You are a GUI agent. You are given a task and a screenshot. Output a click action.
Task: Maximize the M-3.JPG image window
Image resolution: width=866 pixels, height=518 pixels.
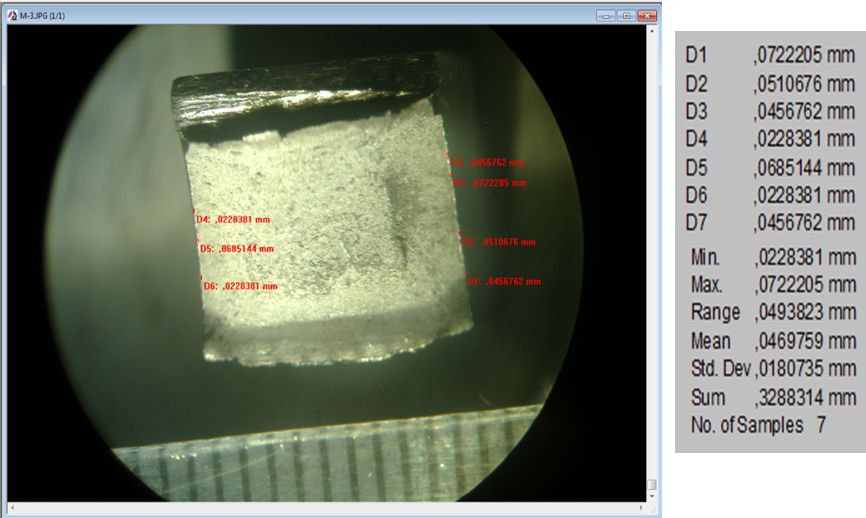click(x=626, y=15)
